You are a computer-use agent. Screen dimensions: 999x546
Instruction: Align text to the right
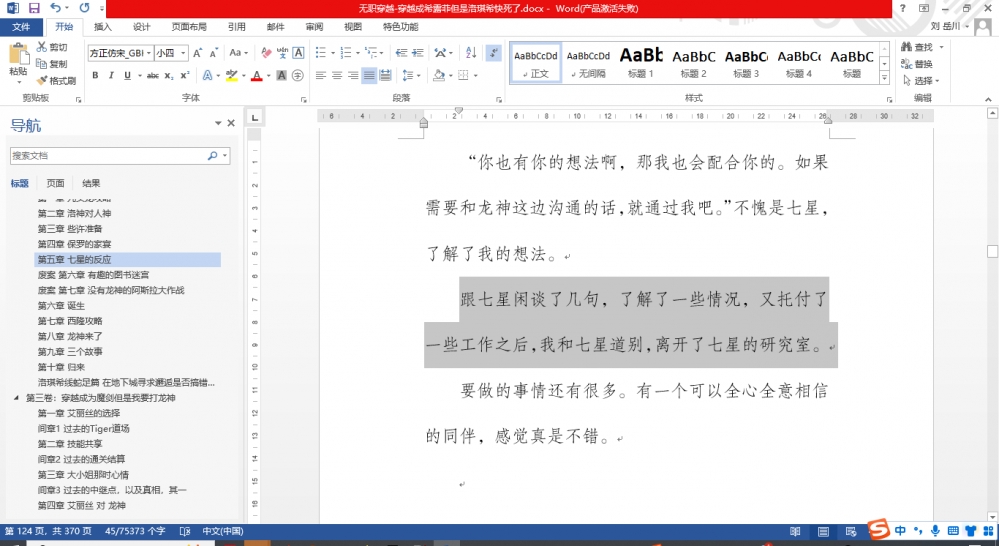[353, 75]
